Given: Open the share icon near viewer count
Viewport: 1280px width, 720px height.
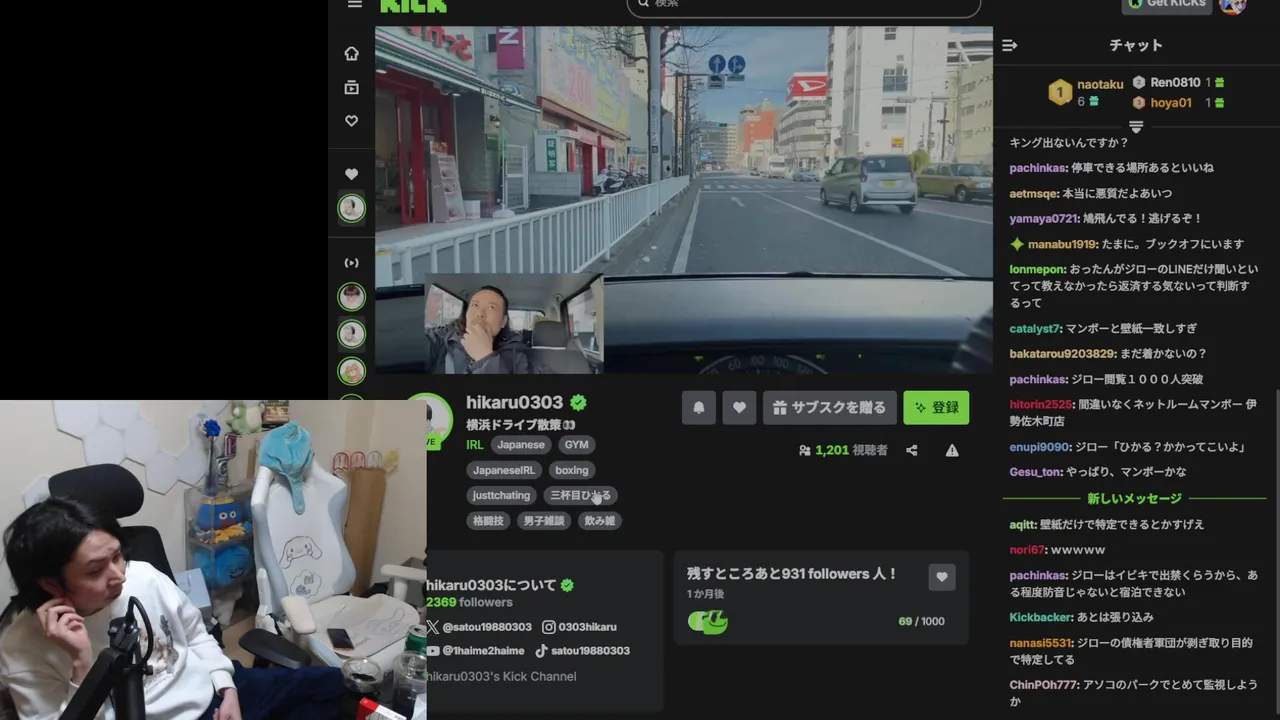Looking at the screenshot, I should [x=911, y=451].
